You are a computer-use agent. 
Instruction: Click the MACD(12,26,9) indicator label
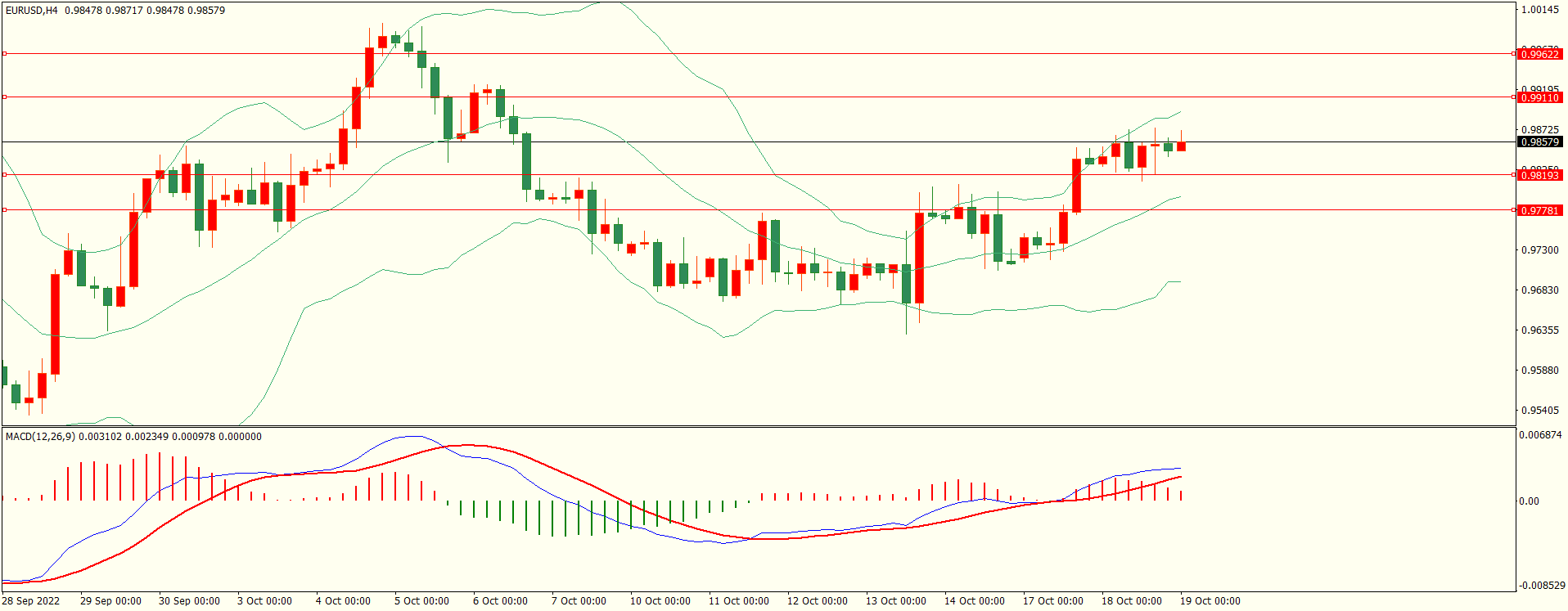pyautogui.click(x=40, y=436)
